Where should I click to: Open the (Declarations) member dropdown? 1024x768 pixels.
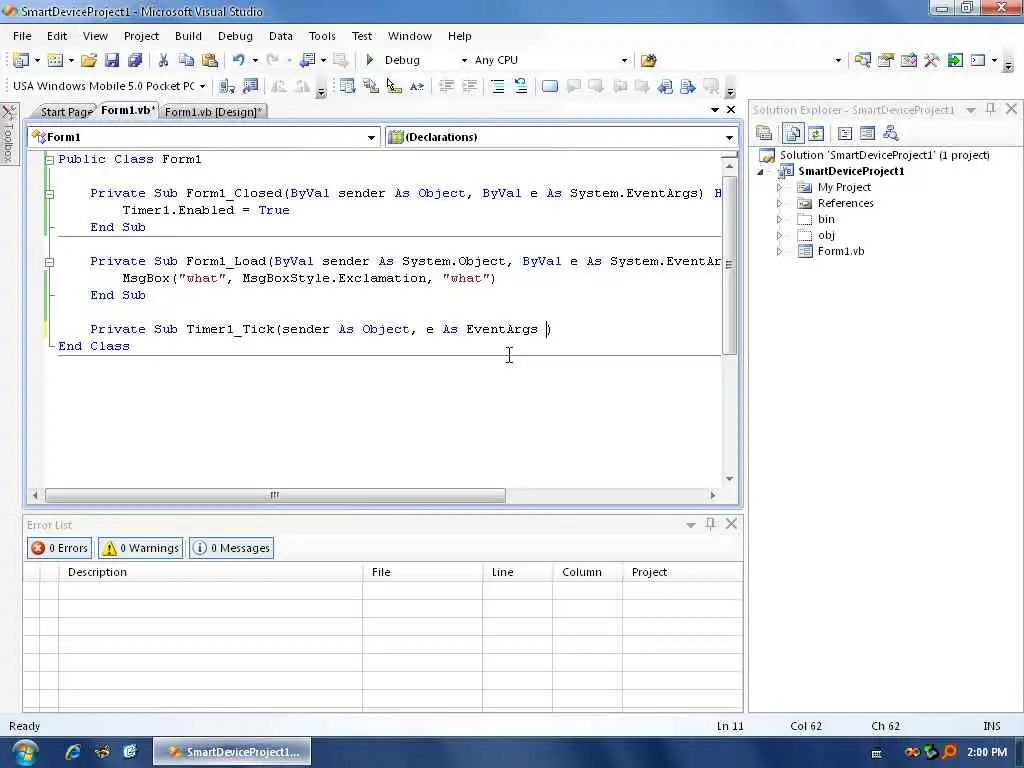pyautogui.click(x=729, y=137)
